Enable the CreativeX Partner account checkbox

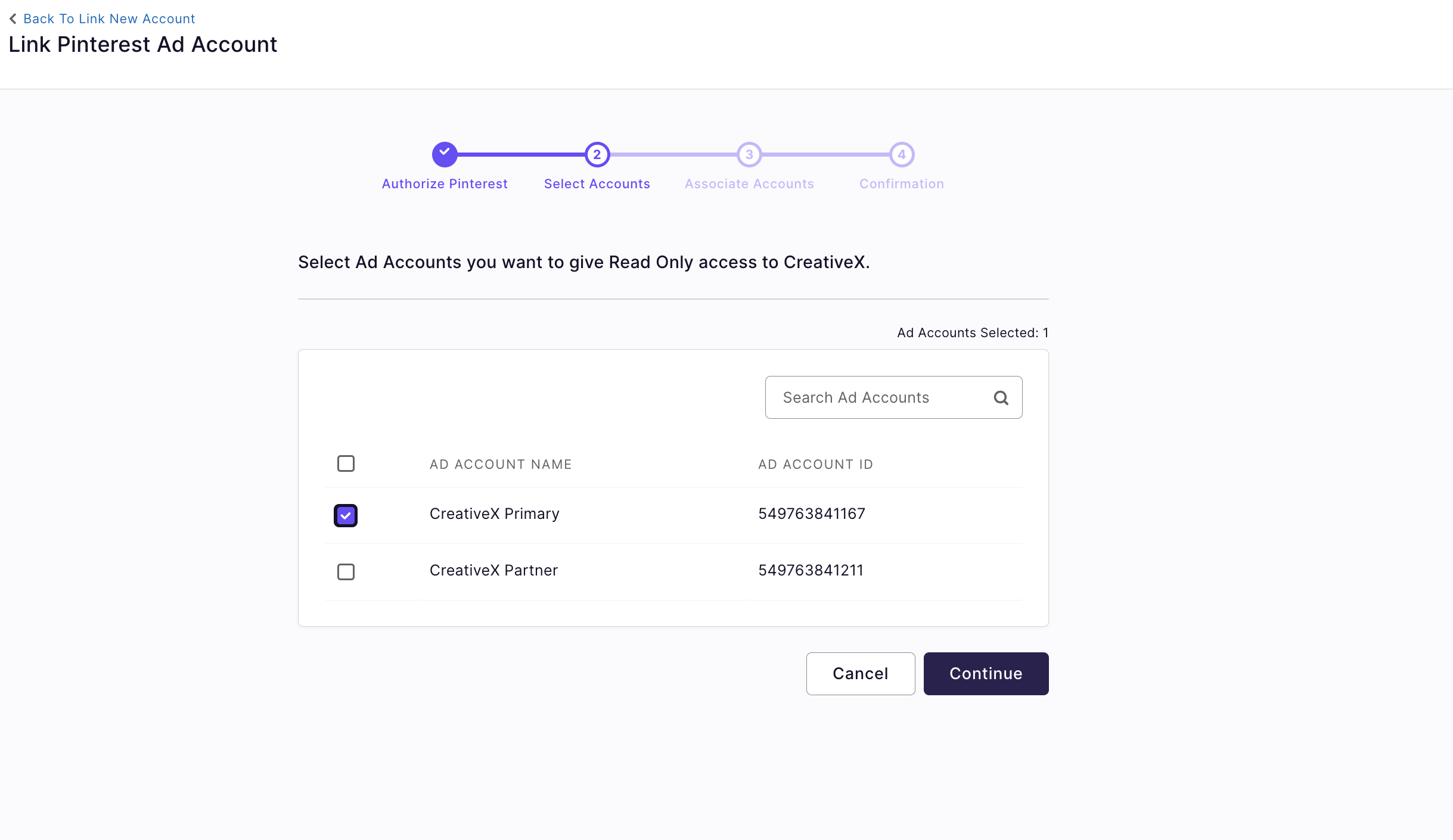click(x=346, y=572)
